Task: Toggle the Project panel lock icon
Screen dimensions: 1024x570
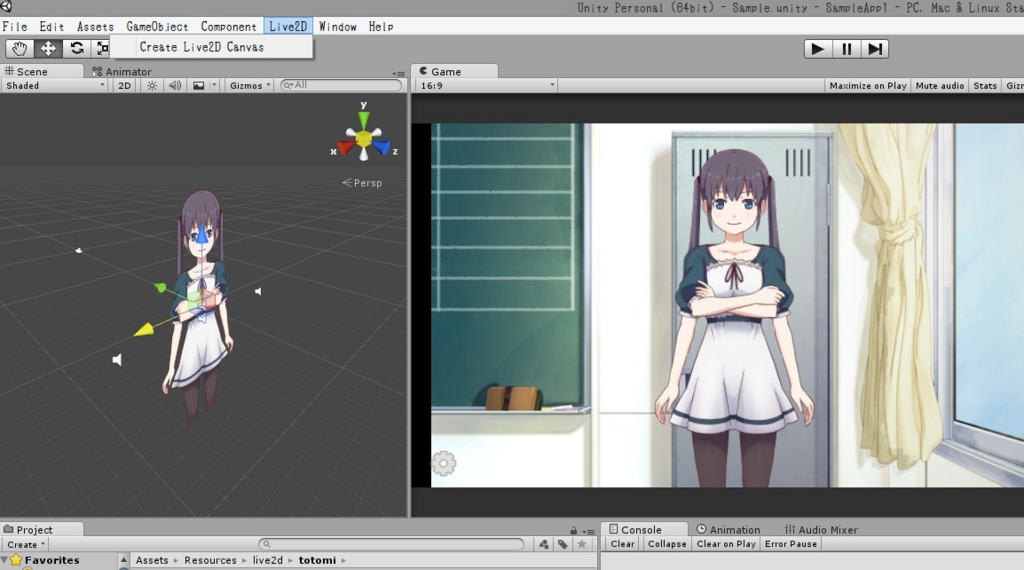Action: (x=573, y=531)
